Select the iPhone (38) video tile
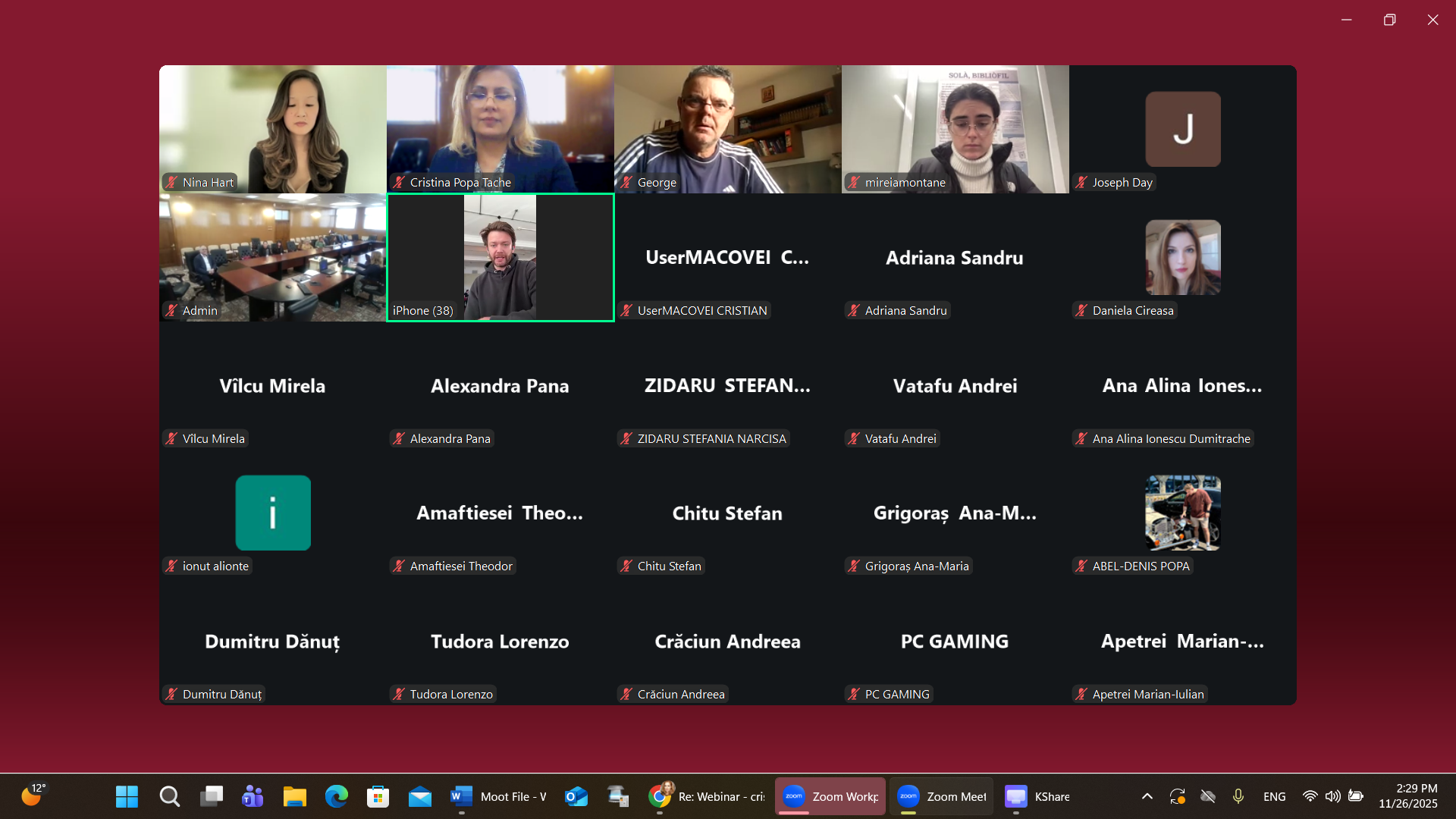 pos(500,257)
